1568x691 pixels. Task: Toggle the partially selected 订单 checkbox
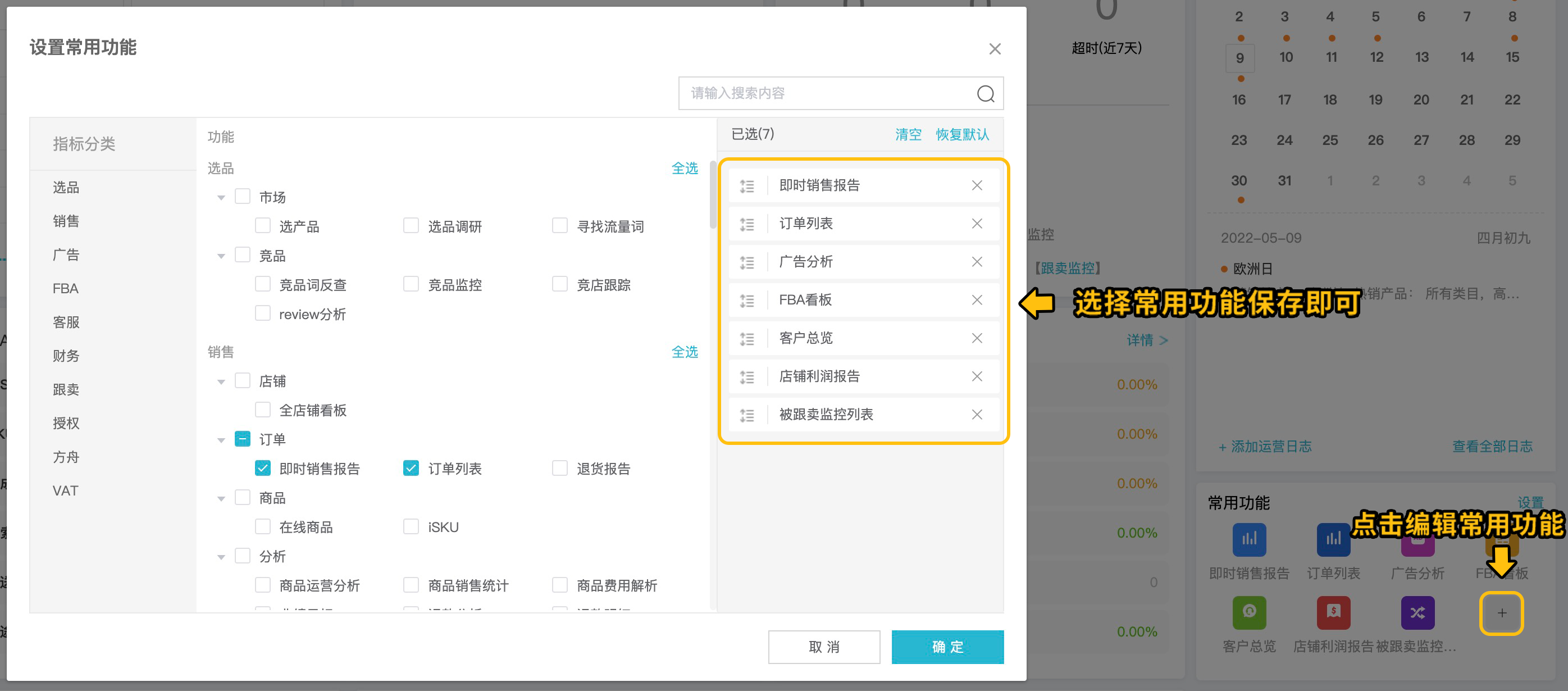[242, 438]
